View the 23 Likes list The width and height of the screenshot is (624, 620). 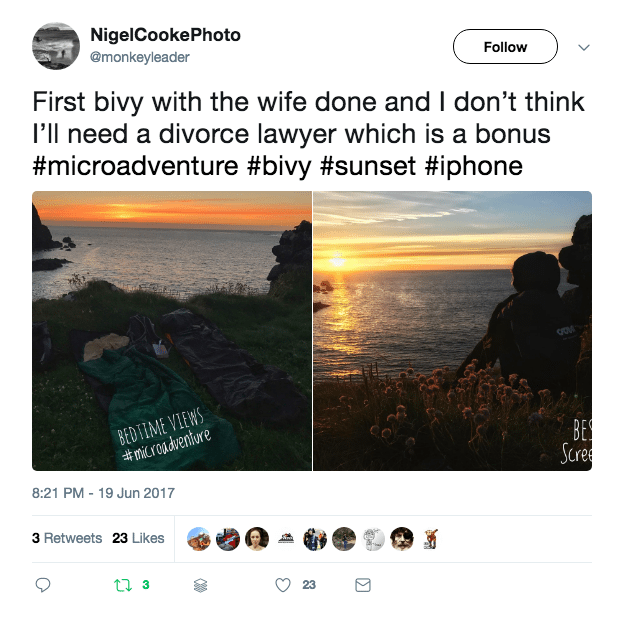pos(138,538)
